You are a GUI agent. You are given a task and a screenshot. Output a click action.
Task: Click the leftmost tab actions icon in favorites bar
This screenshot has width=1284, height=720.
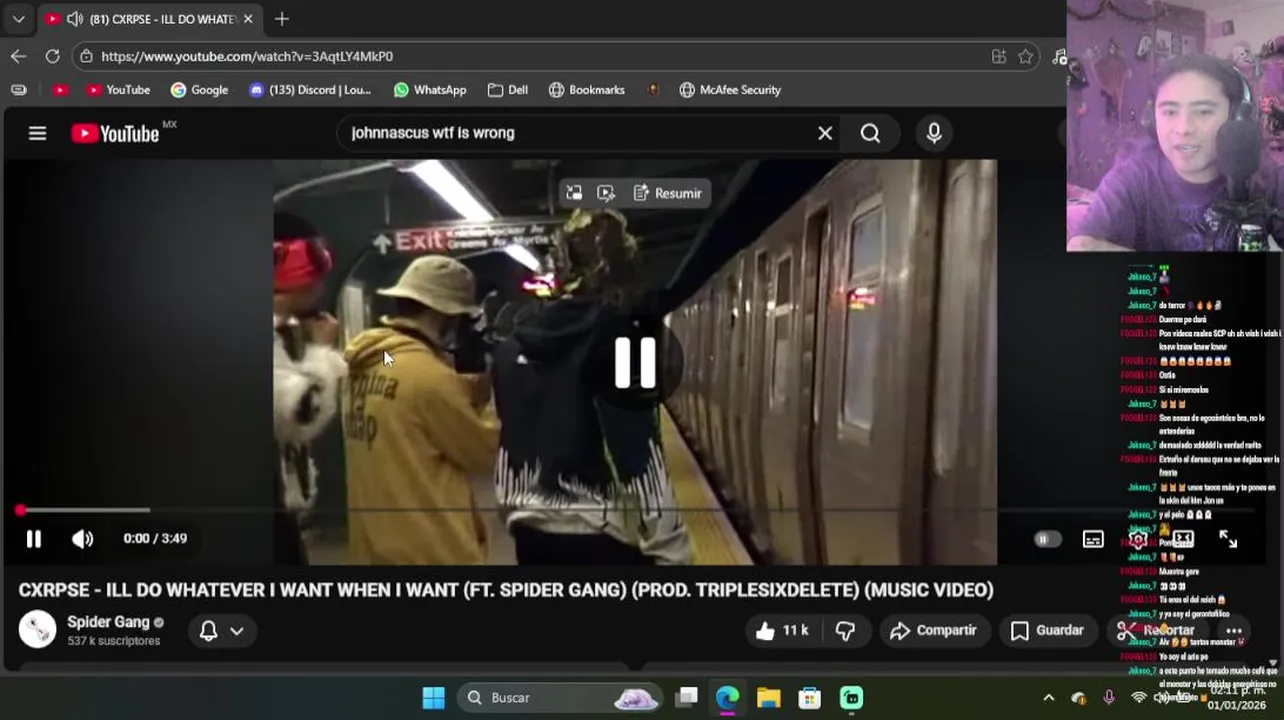[18, 90]
